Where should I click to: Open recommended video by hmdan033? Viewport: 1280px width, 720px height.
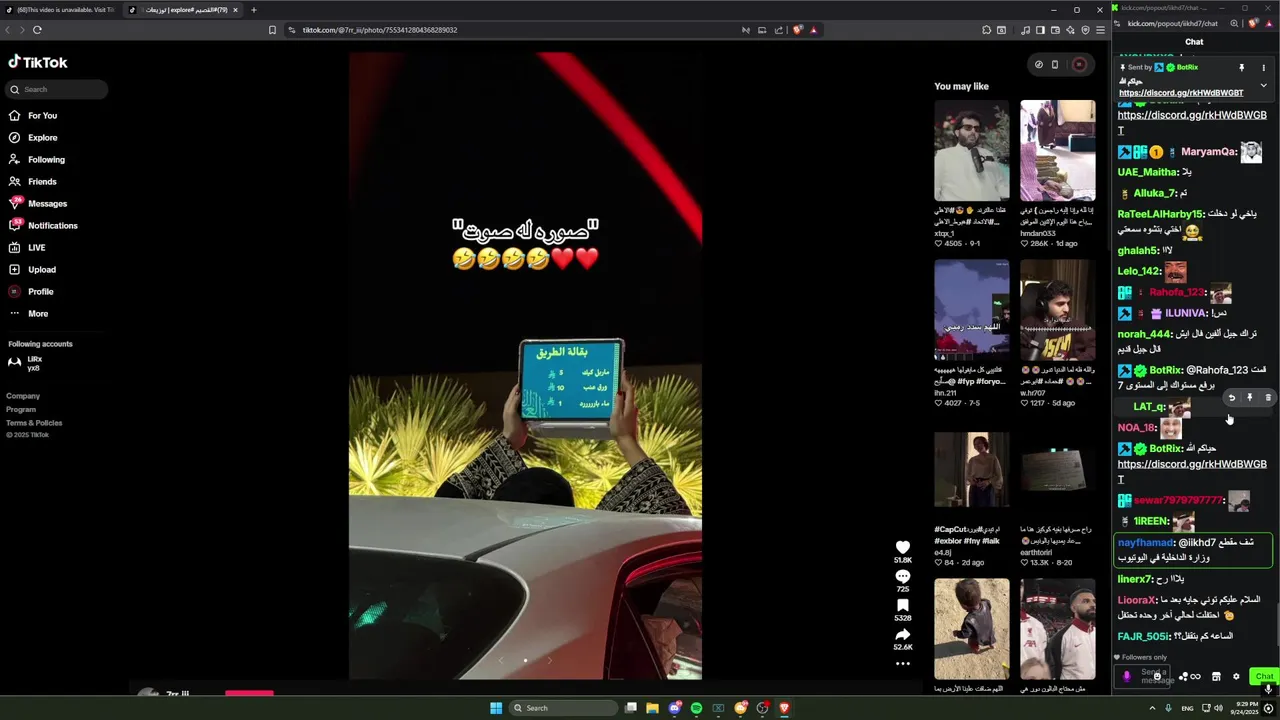pos(1058,151)
